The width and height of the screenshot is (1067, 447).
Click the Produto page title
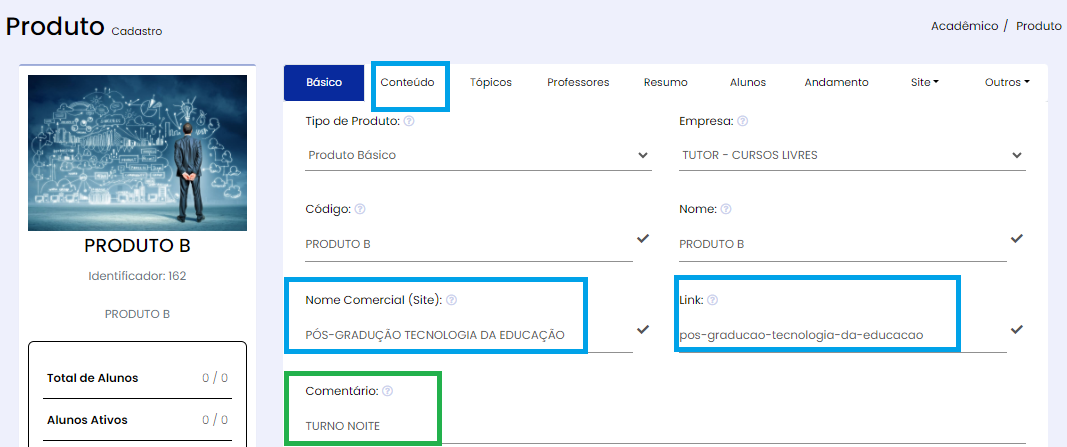[54, 27]
